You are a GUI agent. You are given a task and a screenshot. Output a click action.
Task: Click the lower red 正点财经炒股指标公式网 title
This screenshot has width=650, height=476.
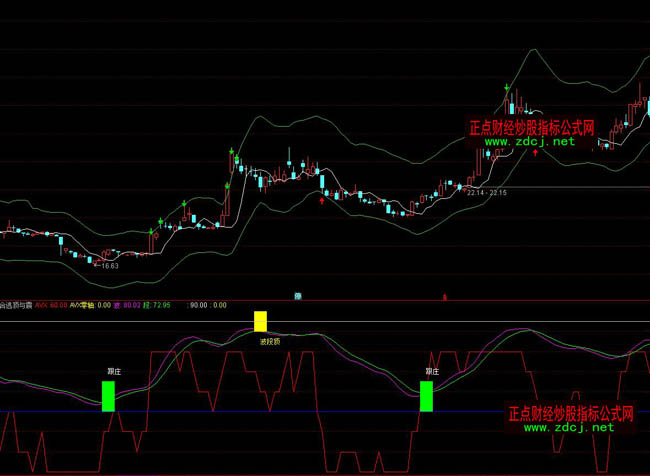[x=570, y=412]
